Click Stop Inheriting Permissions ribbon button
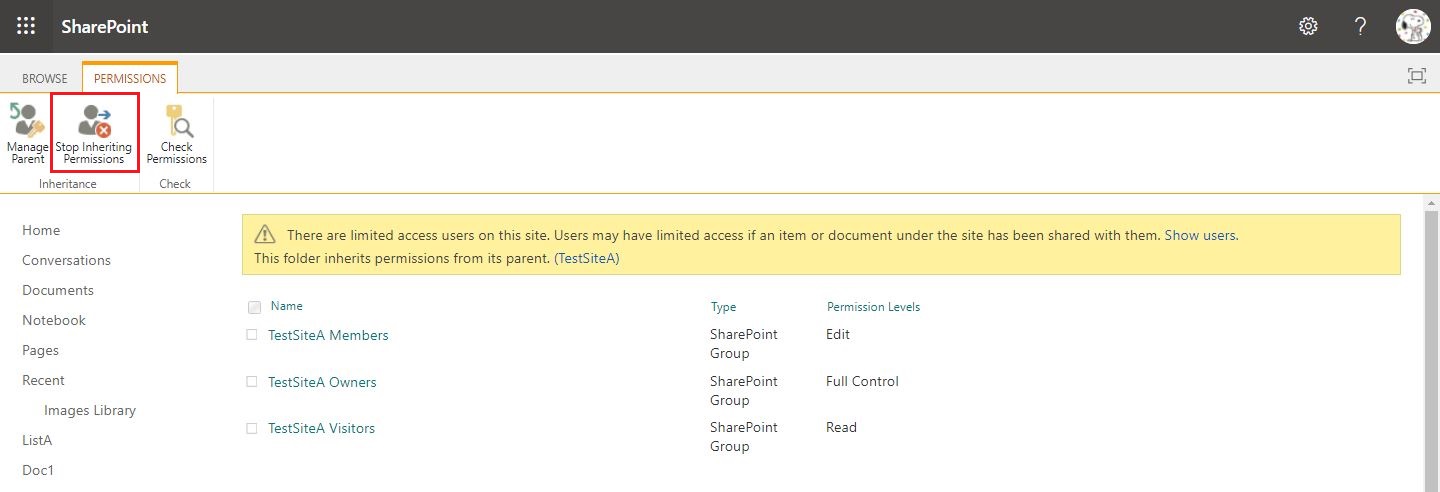This screenshot has width=1440, height=492. (94, 134)
